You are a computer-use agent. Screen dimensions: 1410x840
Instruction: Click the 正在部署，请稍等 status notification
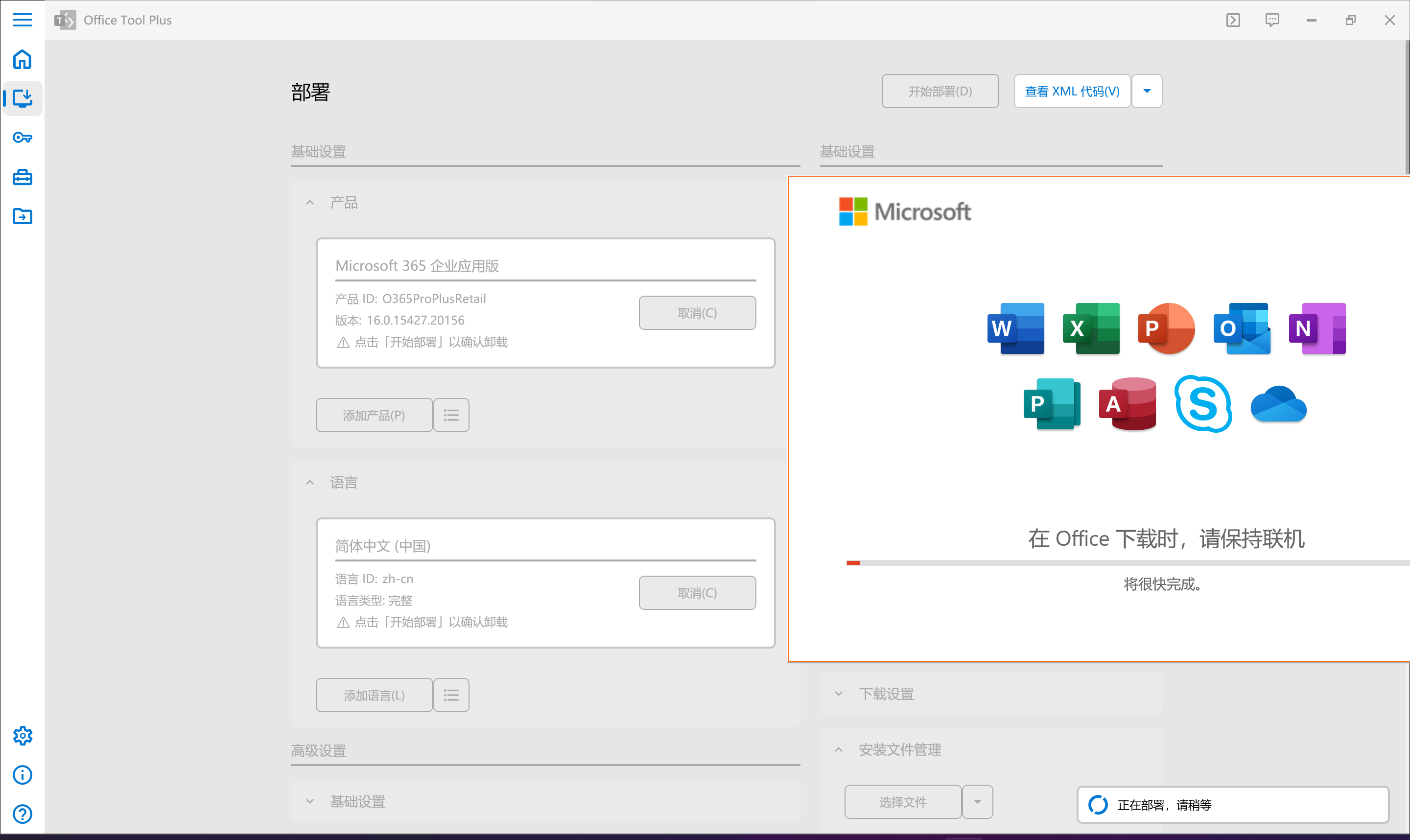pos(1232,804)
